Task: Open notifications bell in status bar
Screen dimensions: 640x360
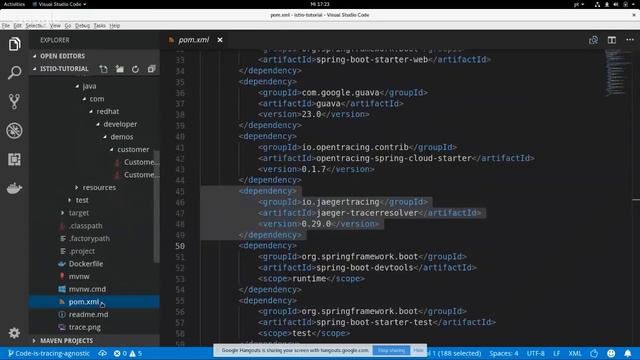Action: 628,353
